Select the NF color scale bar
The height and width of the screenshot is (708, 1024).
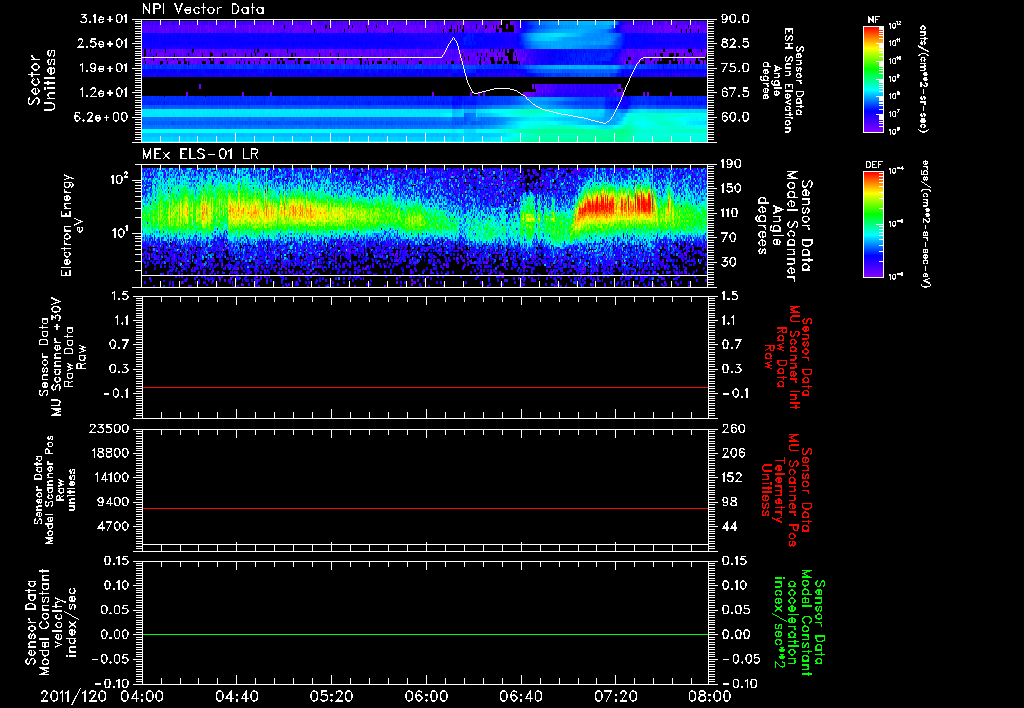coord(869,80)
